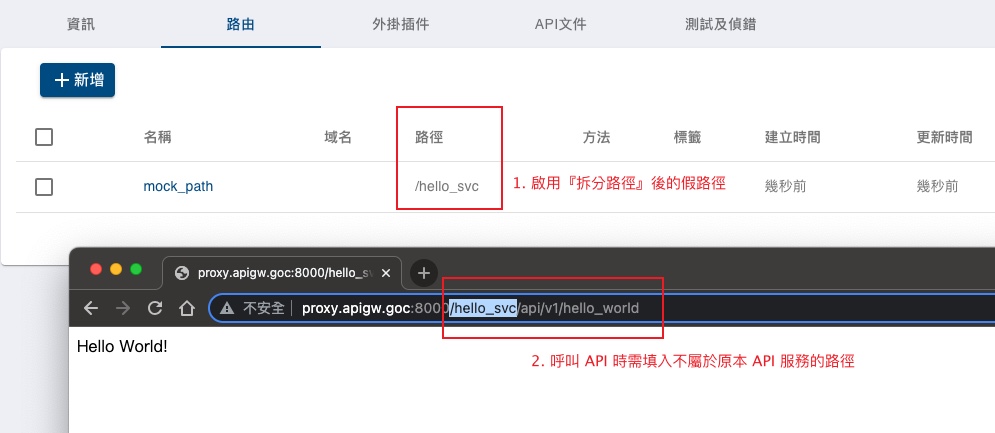
Task: Close the proxy.apigw.goc browser tab
Action: click(388, 274)
